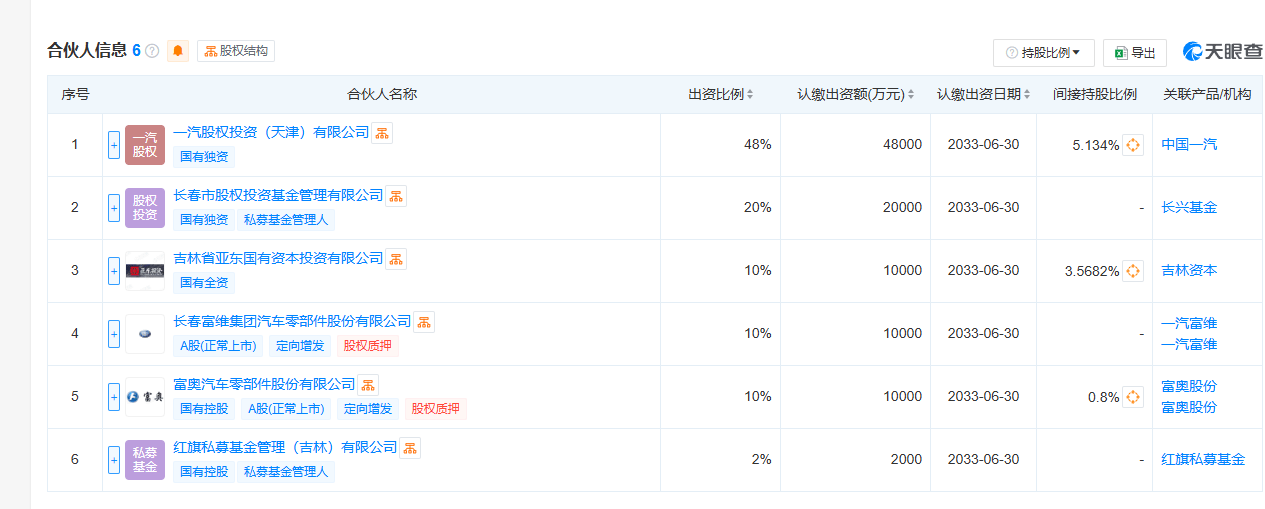The height and width of the screenshot is (509, 1265).
Task: Show indirect holding path icon beside 3.5682%
Action: pyautogui.click(x=1133, y=271)
